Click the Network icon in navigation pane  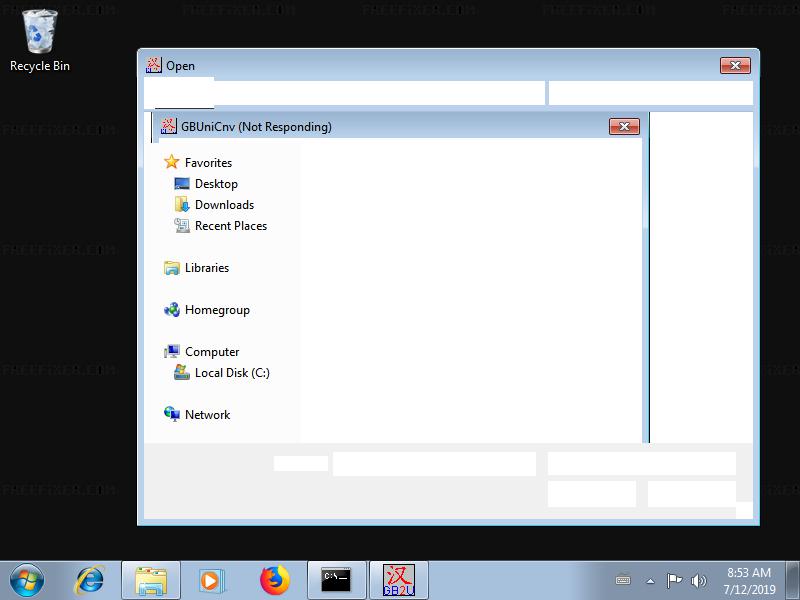click(171, 414)
